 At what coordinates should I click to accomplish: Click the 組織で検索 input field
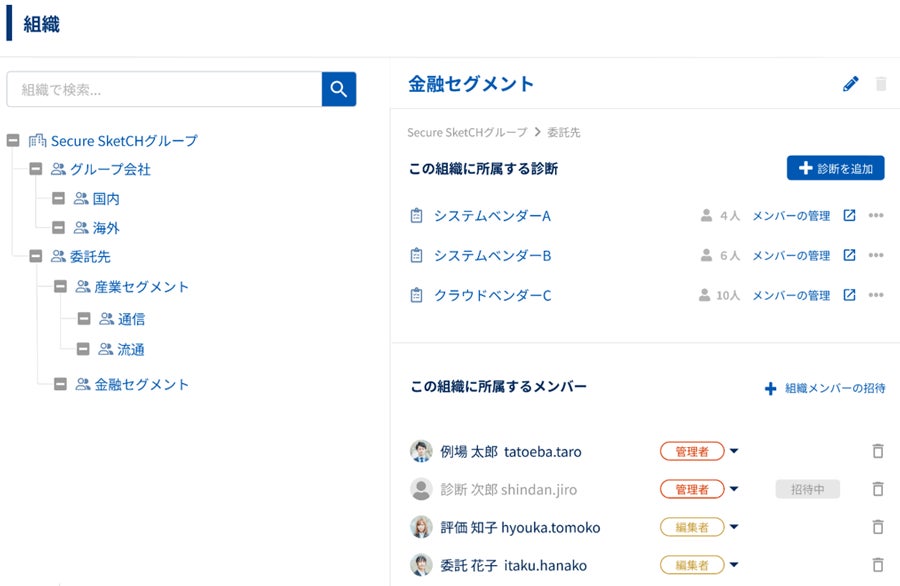164,89
